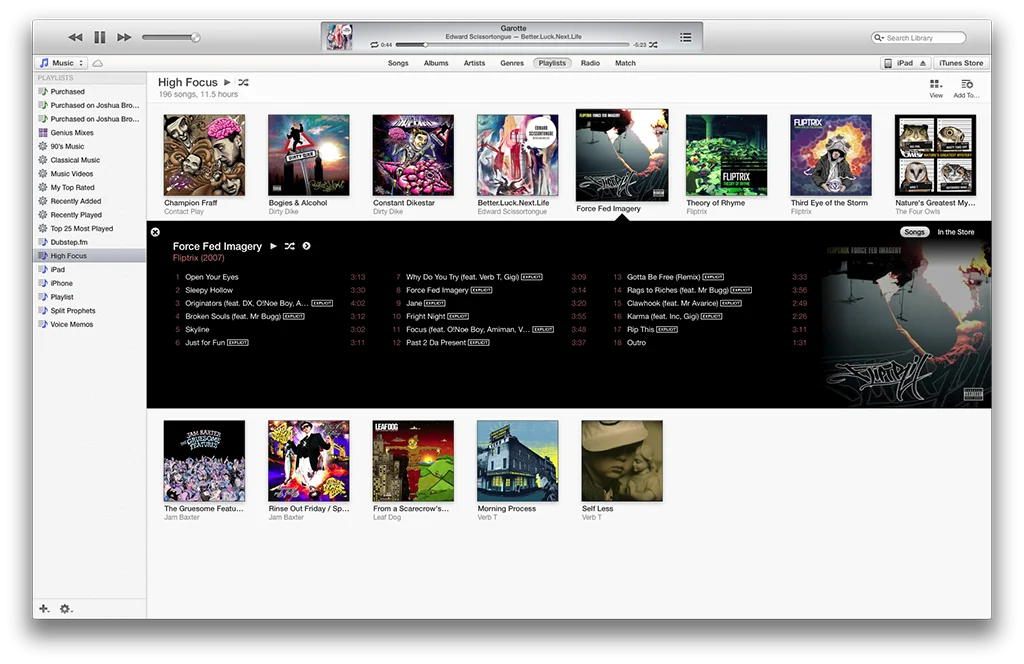Select the track Fright Night
The height and width of the screenshot is (664, 1024).
click(490, 316)
